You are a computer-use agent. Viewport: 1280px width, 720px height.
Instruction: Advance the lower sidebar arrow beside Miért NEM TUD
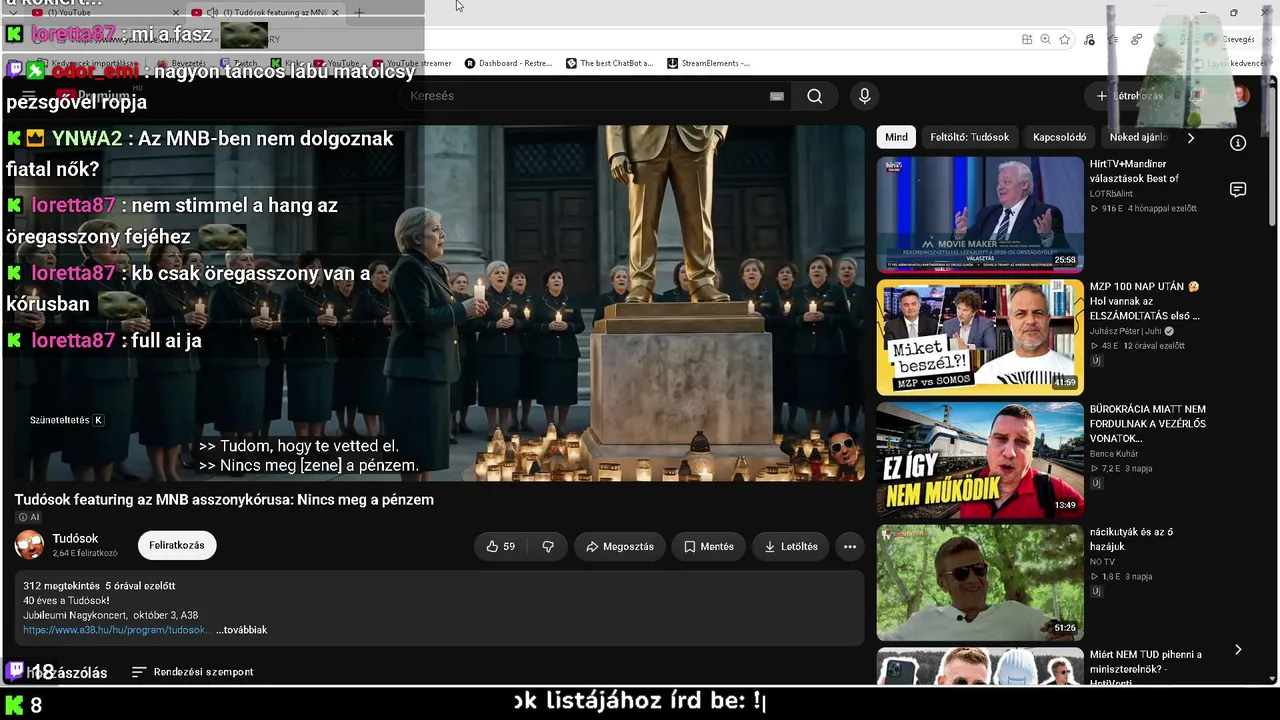point(1238,650)
